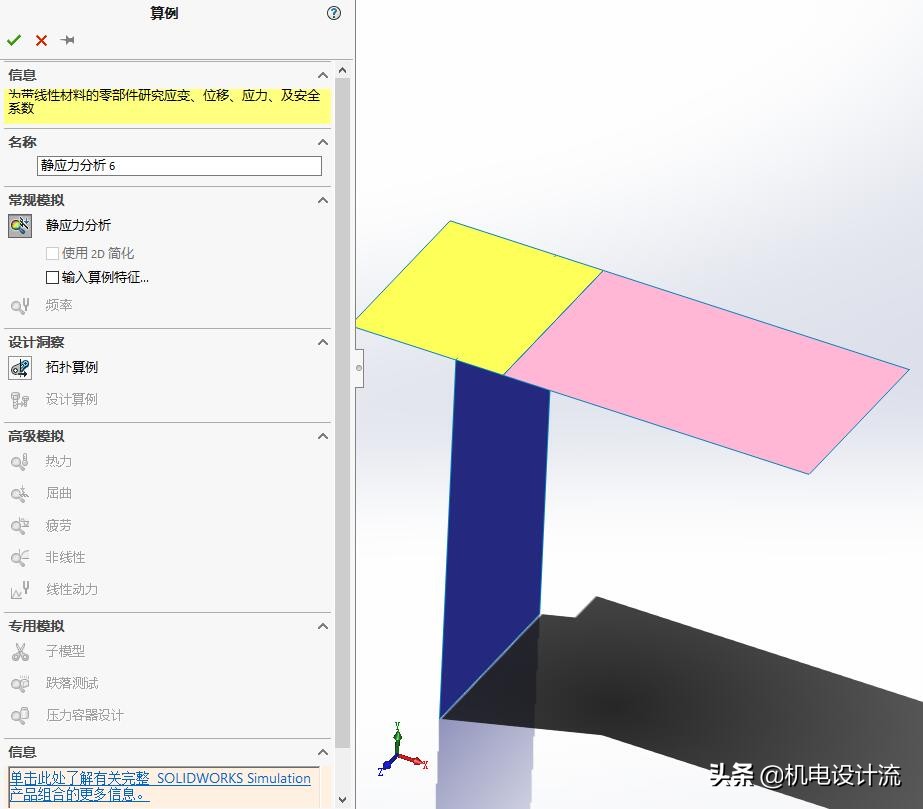The height and width of the screenshot is (809, 923).
Task: Select the 设计算例 design study icon
Action: coord(19,399)
